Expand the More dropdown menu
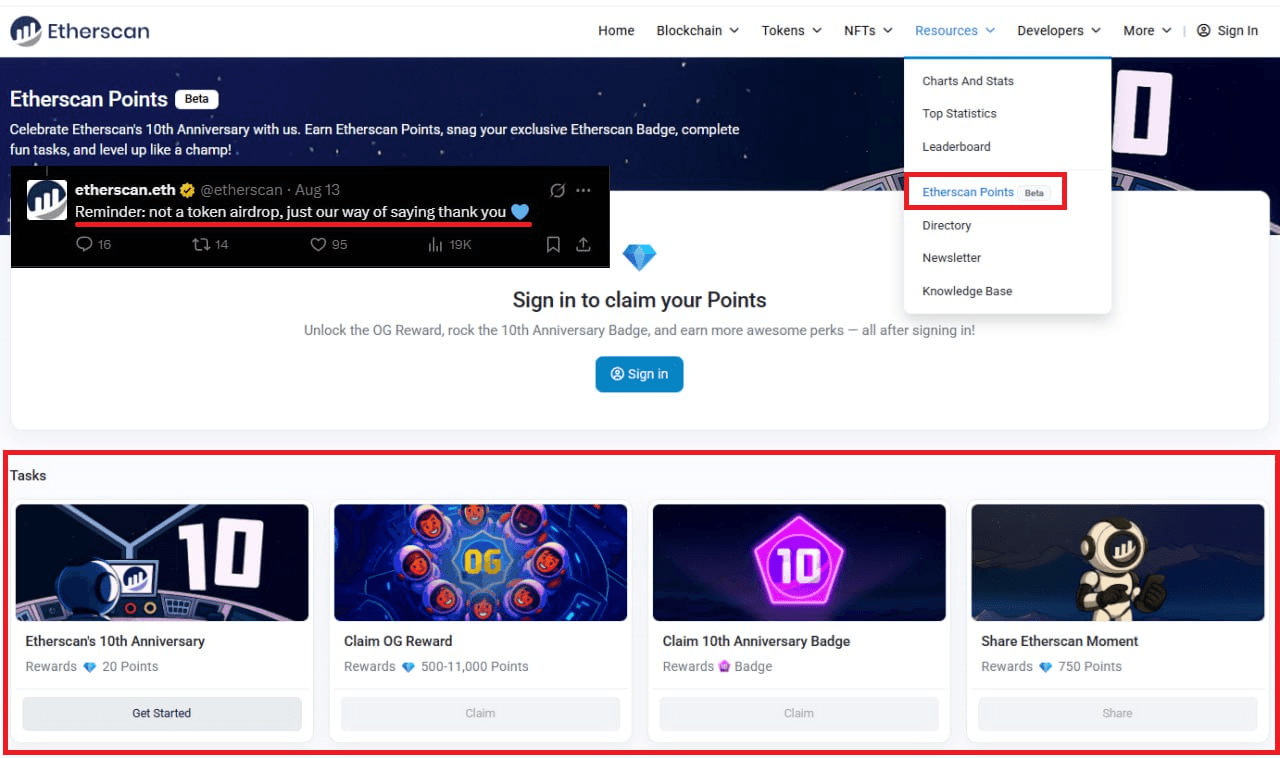Screen dimensions: 1280x758 [x=1147, y=31]
